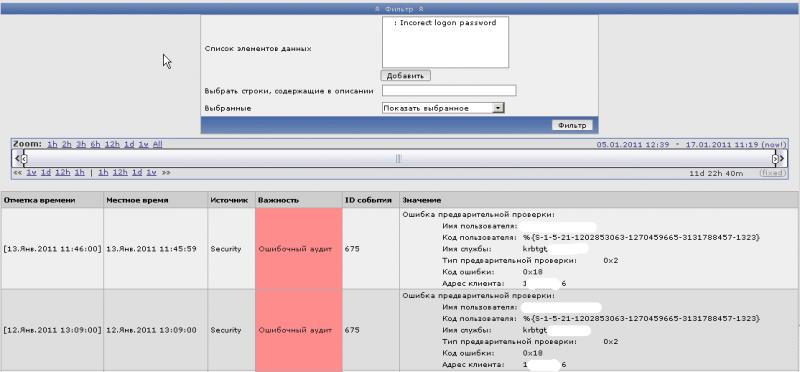Click the start date 05.01.2011 12:39
800x372 pixels.
633,145
